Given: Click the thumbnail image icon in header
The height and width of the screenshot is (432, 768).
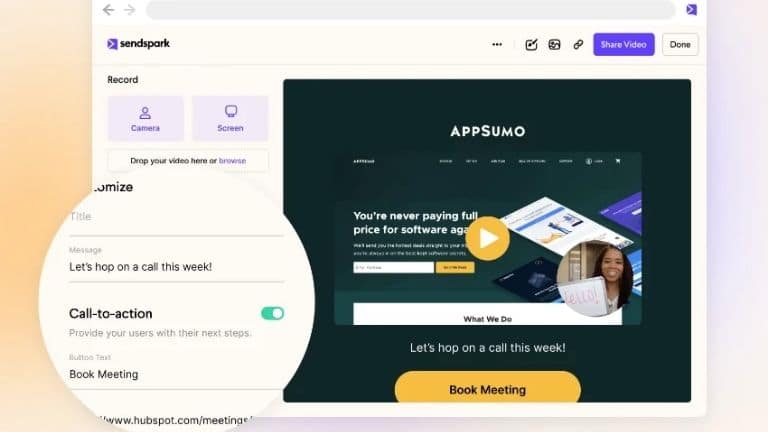Looking at the screenshot, I should [x=554, y=45].
